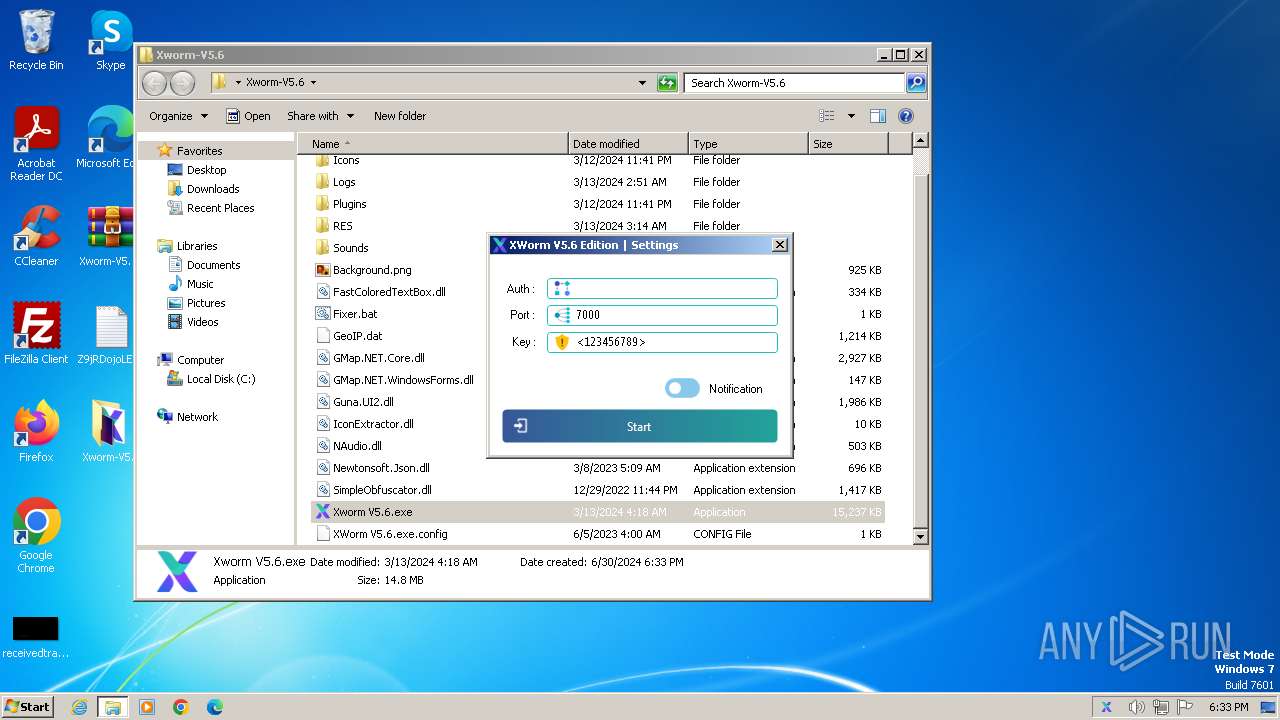
Task: Open the Organize dropdown menu
Action: (178, 116)
